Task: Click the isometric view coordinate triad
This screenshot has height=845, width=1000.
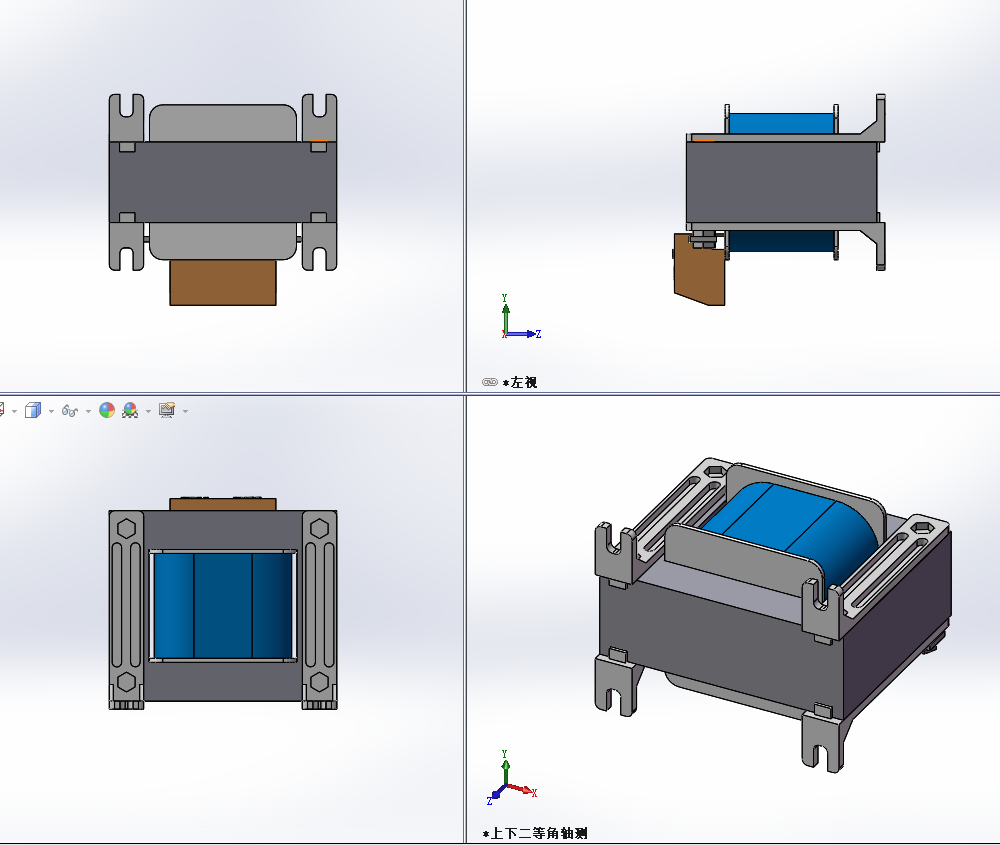Action: pyautogui.click(x=511, y=777)
